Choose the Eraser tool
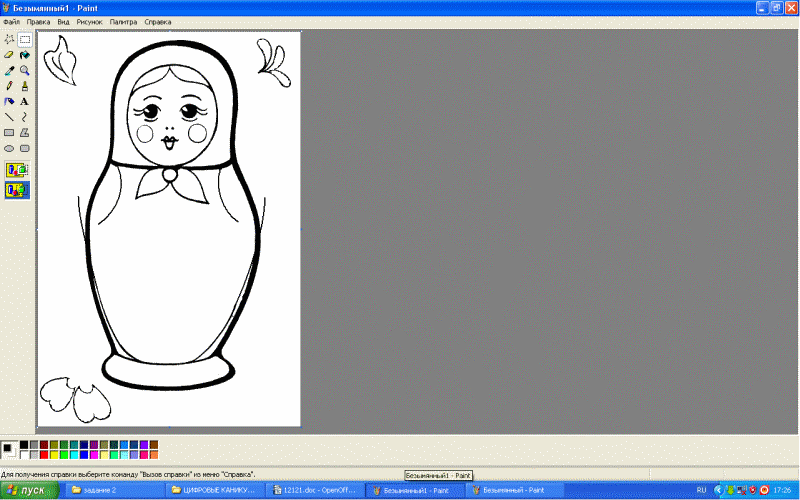The image size is (800, 500). click(9, 55)
